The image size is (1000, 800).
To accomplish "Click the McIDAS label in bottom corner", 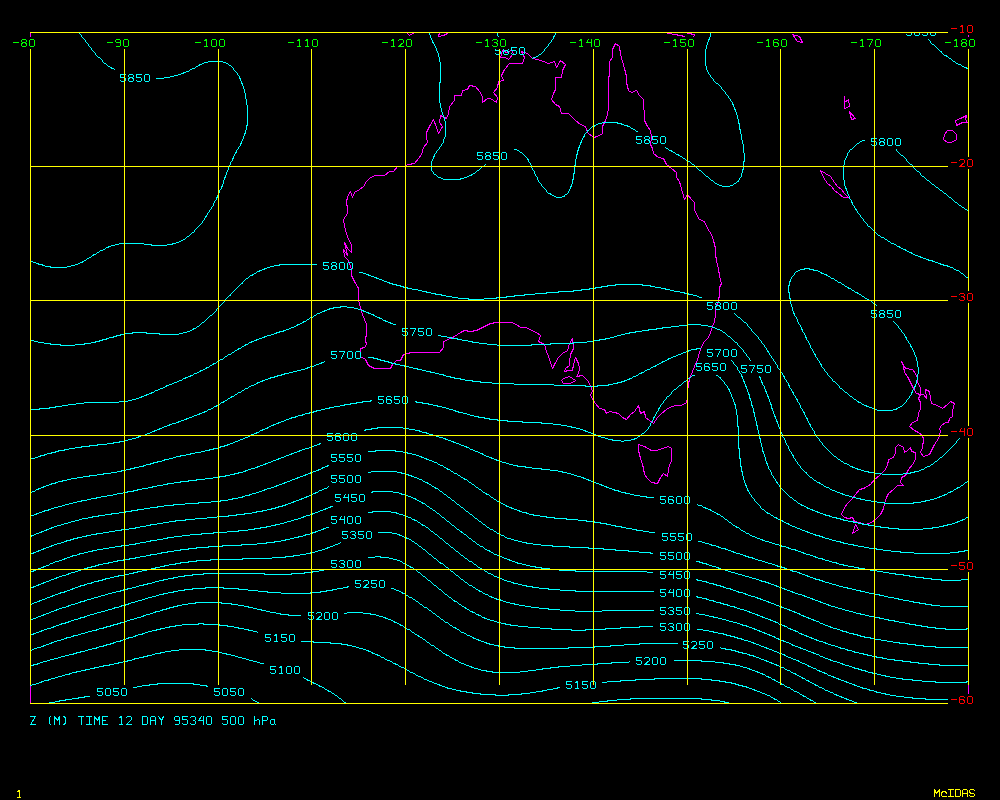I will [x=954, y=793].
